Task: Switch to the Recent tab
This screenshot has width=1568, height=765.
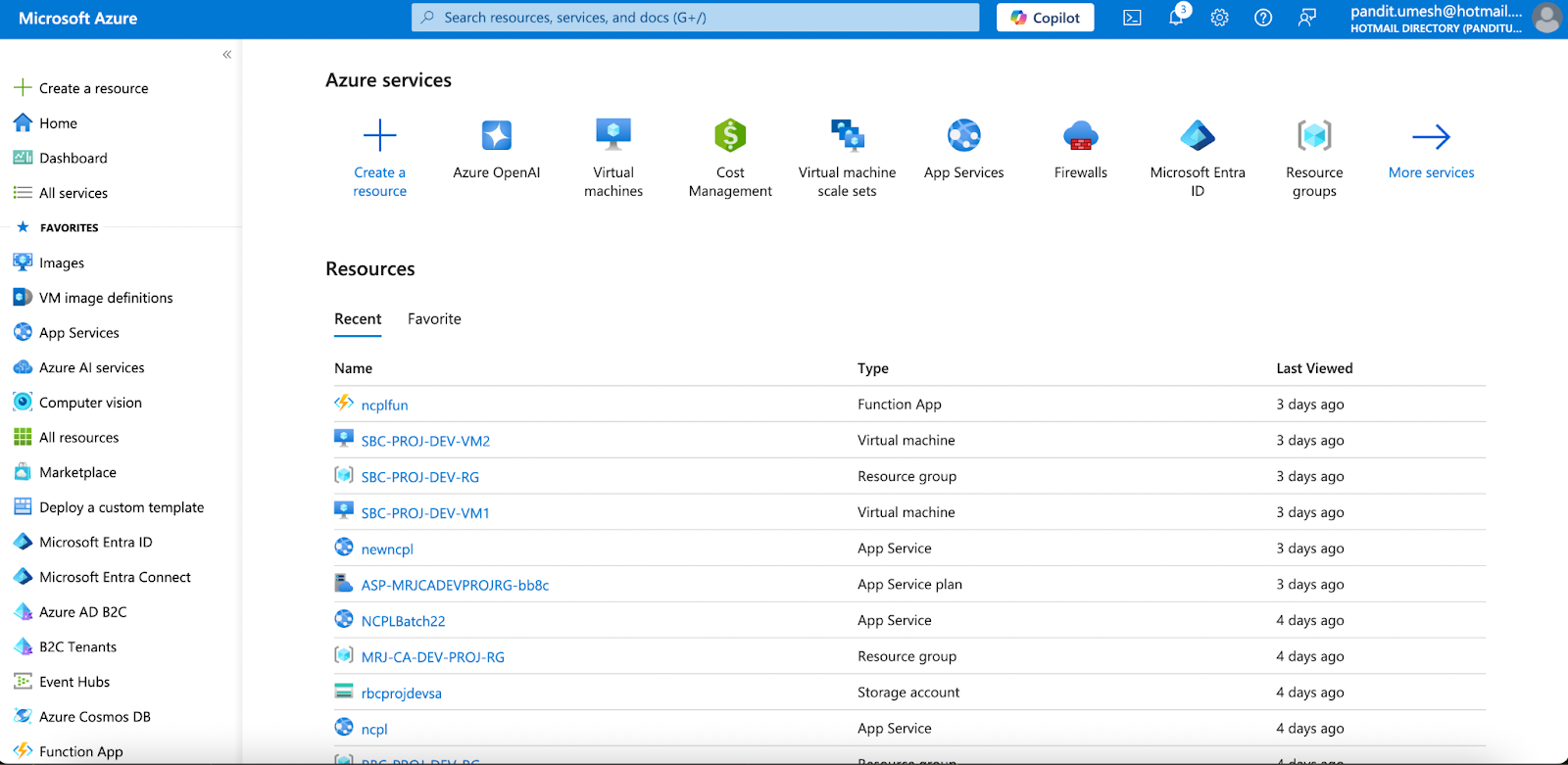Action: [358, 319]
